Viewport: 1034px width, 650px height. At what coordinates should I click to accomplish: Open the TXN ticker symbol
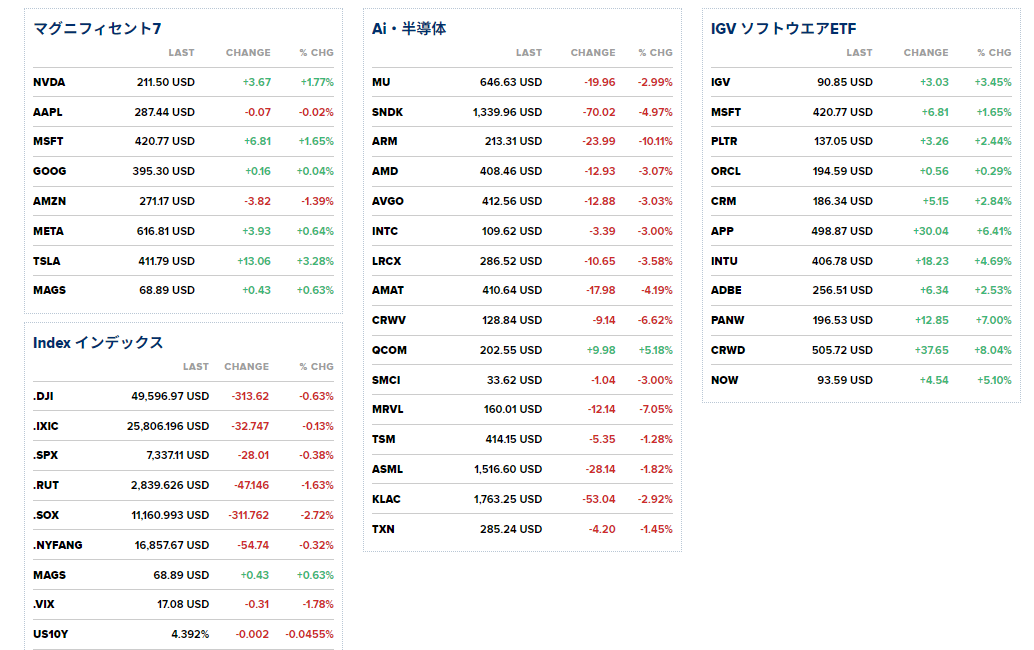383,529
